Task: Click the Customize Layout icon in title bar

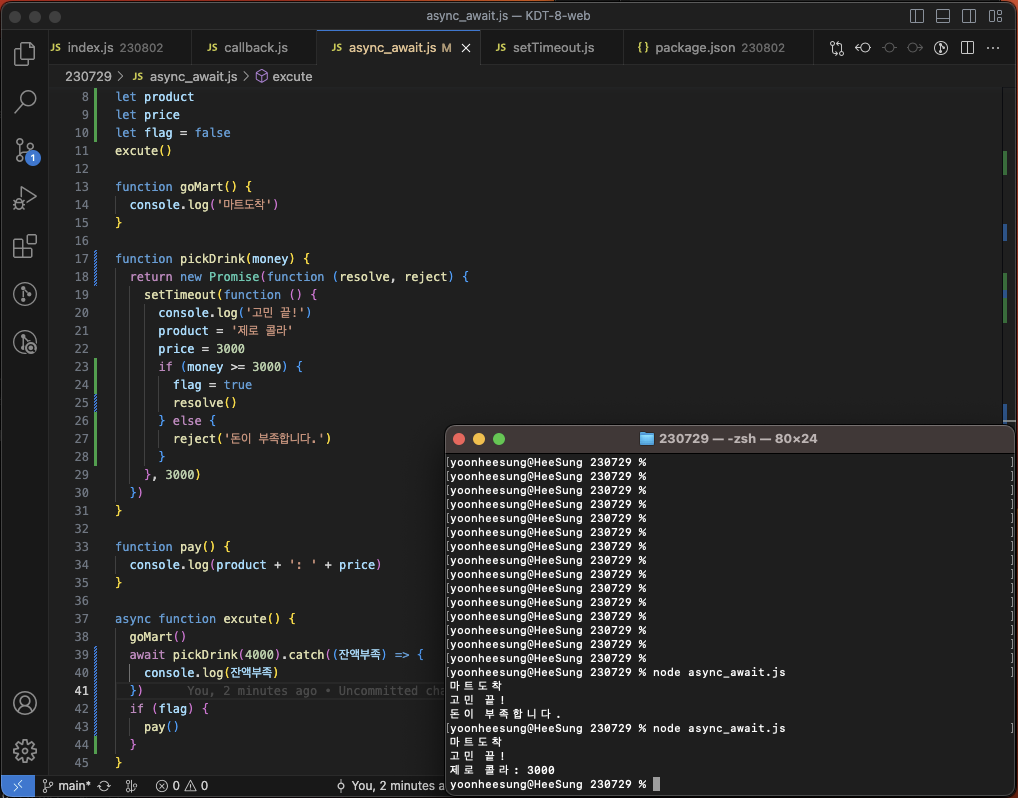Action: coord(995,16)
